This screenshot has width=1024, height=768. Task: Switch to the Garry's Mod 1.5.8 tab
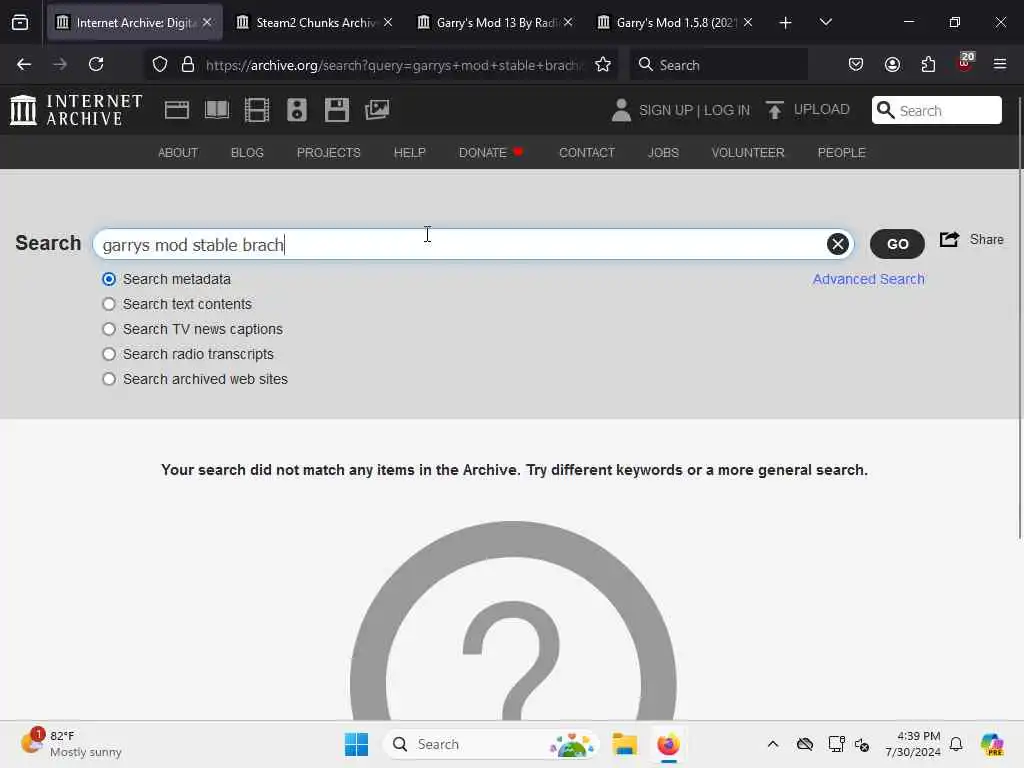(x=675, y=23)
